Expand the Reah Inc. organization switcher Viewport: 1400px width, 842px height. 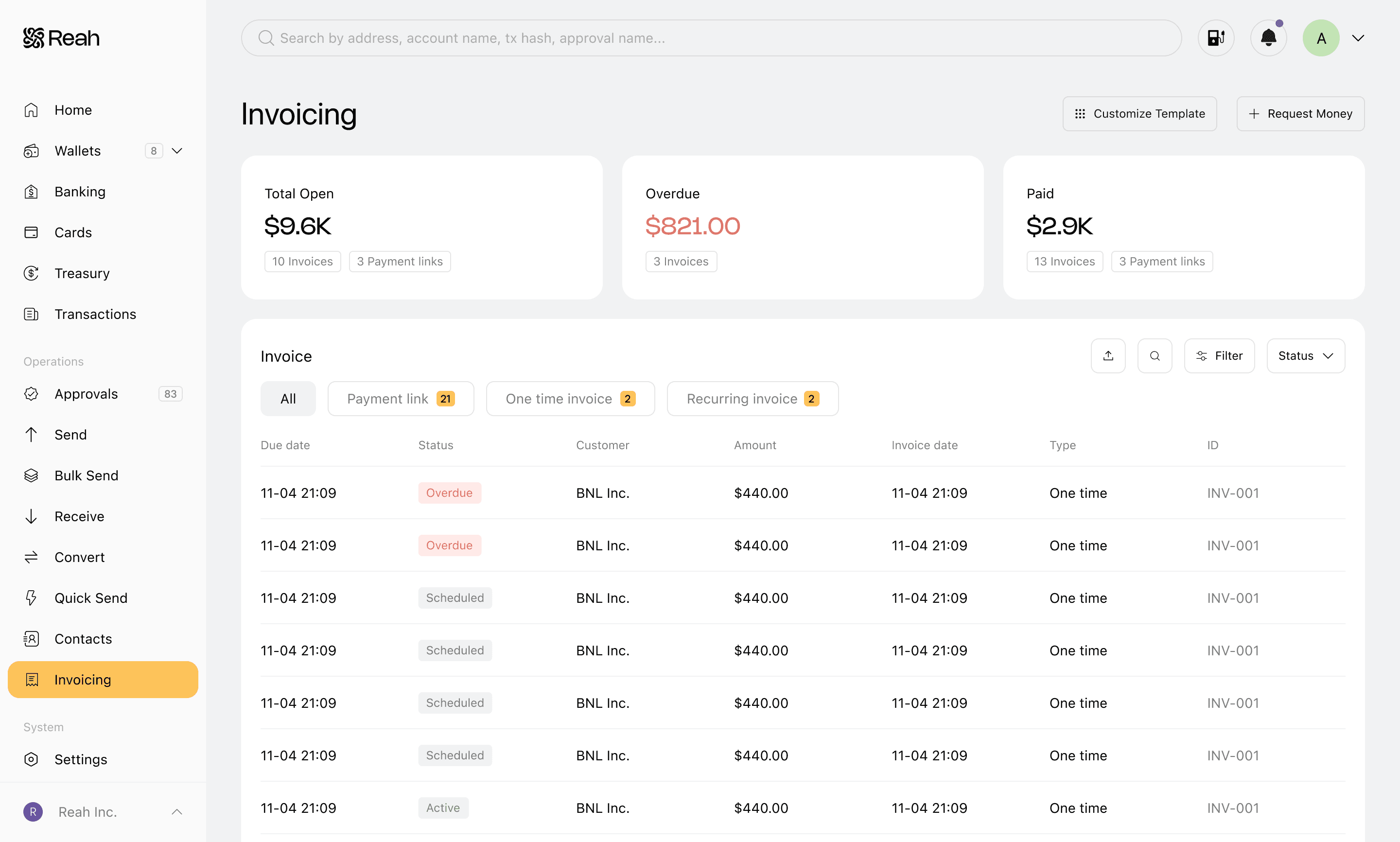(x=176, y=812)
